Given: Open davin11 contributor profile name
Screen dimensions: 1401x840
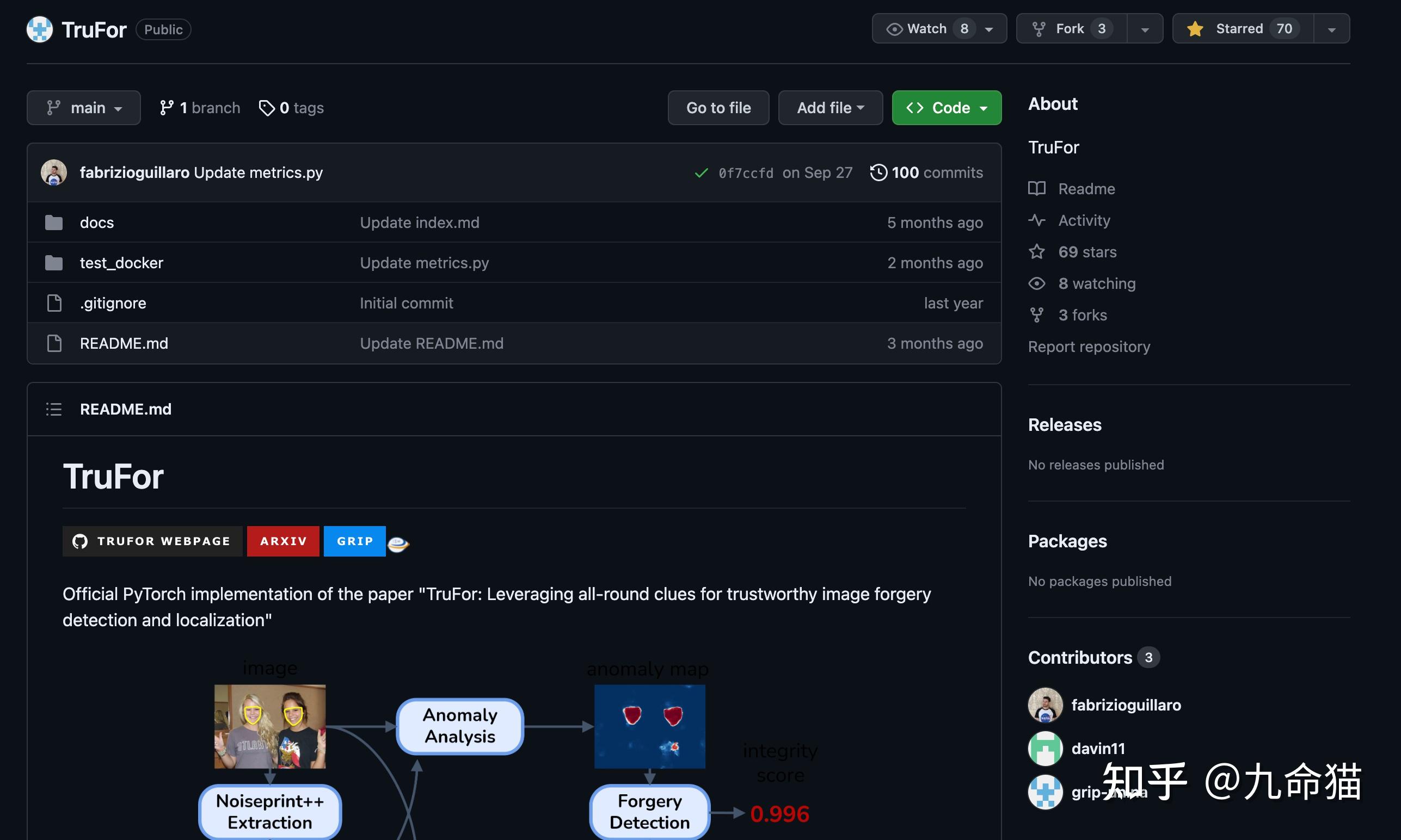Looking at the screenshot, I should pos(1098,749).
